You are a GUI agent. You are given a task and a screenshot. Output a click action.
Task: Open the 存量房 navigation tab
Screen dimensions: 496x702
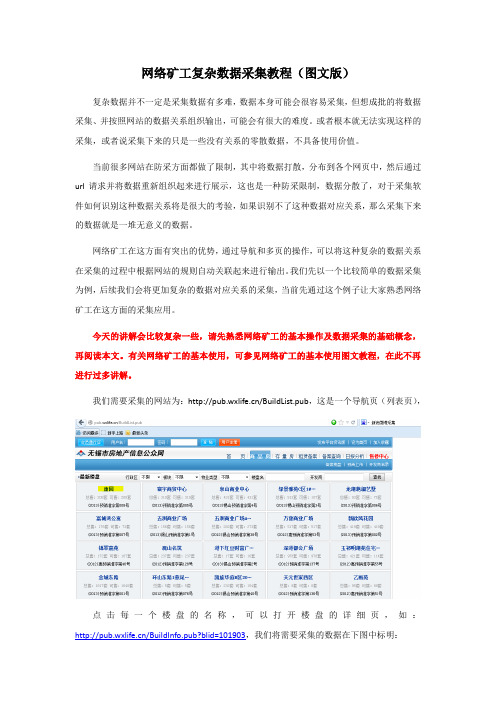click(x=284, y=456)
